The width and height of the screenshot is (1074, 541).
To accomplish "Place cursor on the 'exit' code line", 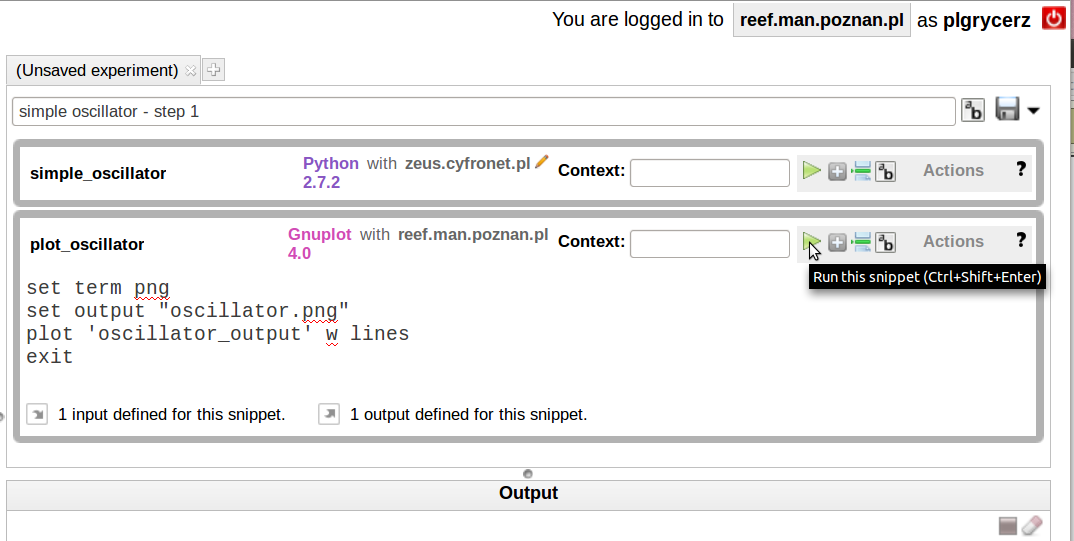I will pyautogui.click(x=49, y=357).
